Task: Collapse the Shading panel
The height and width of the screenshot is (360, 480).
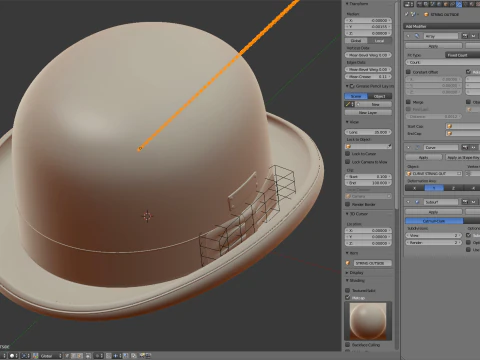Action: 347,281
